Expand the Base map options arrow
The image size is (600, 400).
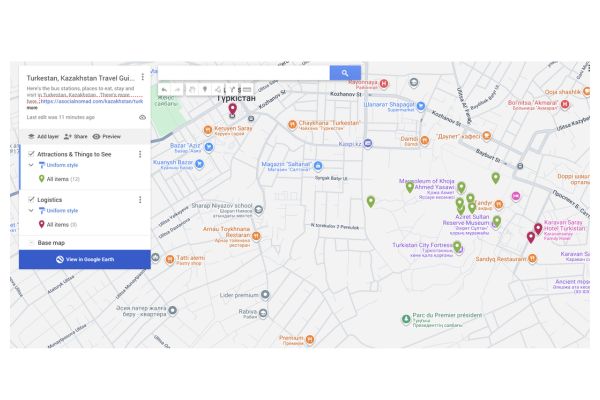(31, 243)
